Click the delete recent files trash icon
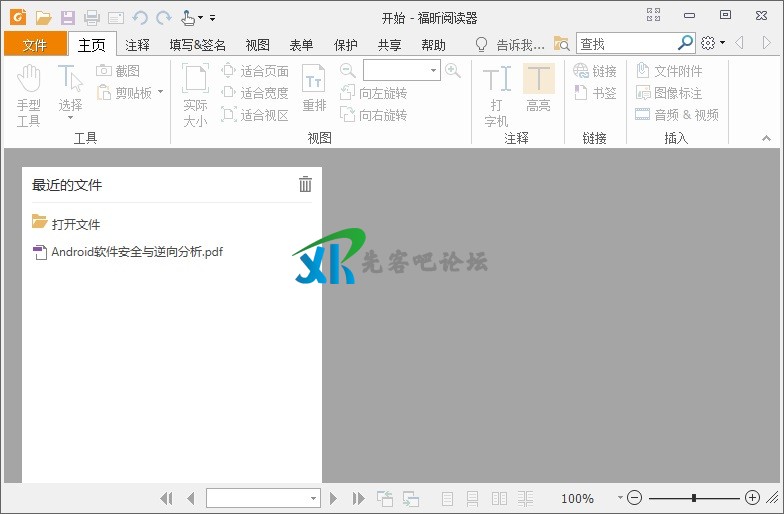 [x=305, y=184]
